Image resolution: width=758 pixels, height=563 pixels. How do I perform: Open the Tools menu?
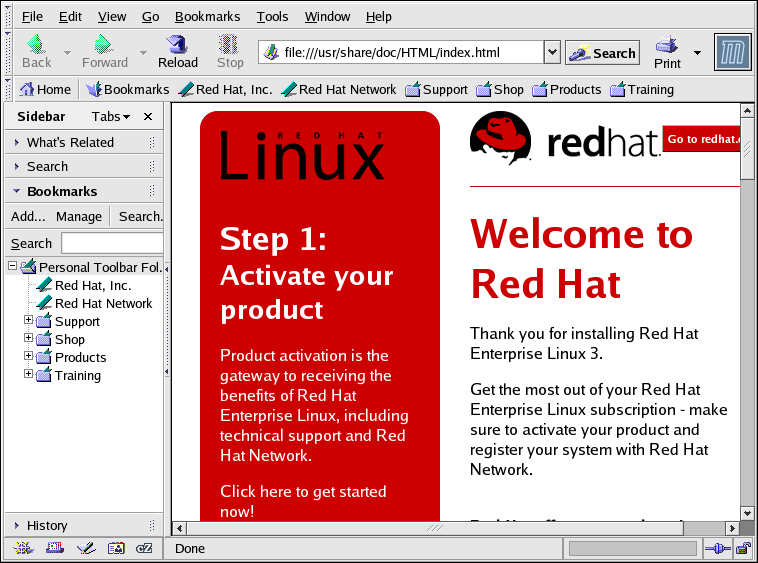[272, 16]
